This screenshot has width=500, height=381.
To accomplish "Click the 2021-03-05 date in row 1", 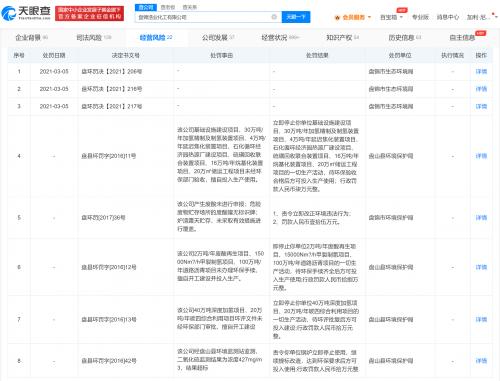I will [54, 71].
